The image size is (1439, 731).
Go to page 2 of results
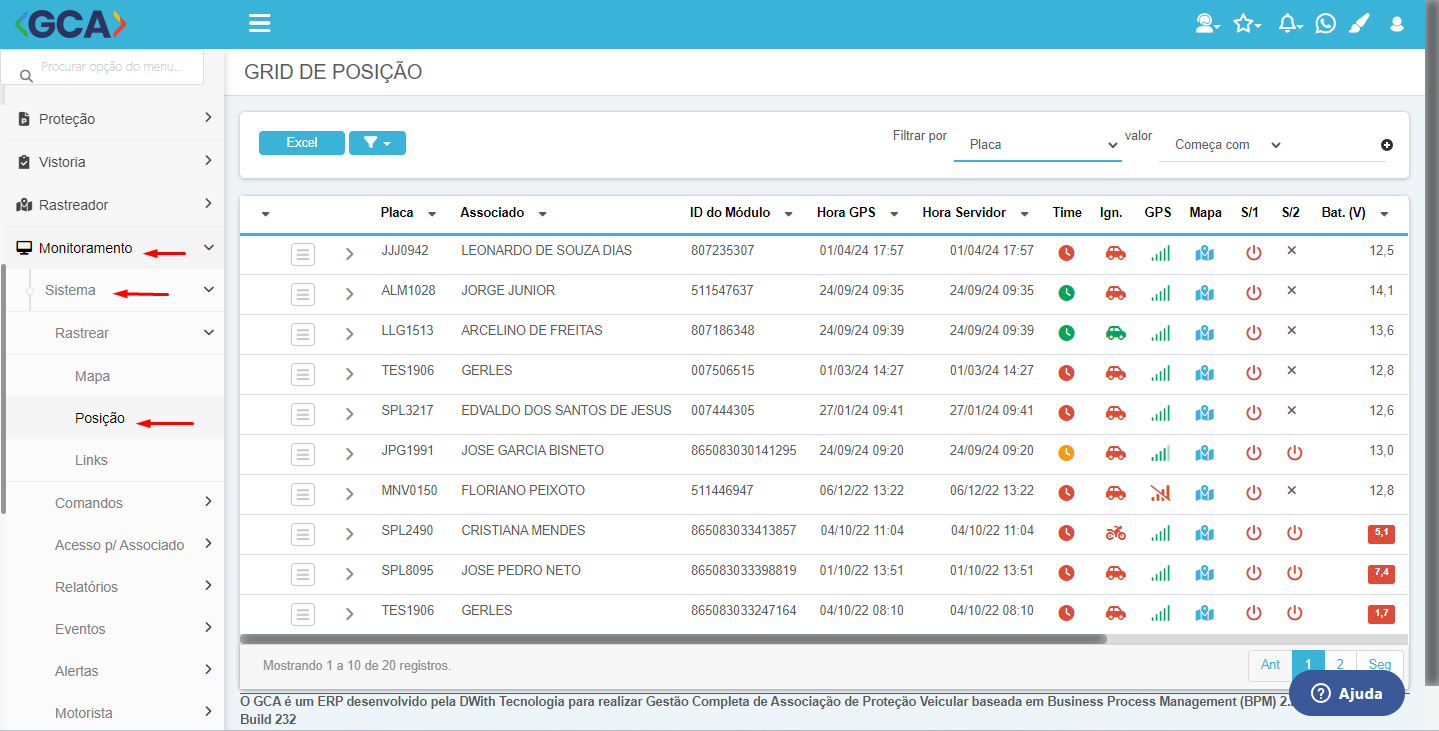coord(1340,665)
